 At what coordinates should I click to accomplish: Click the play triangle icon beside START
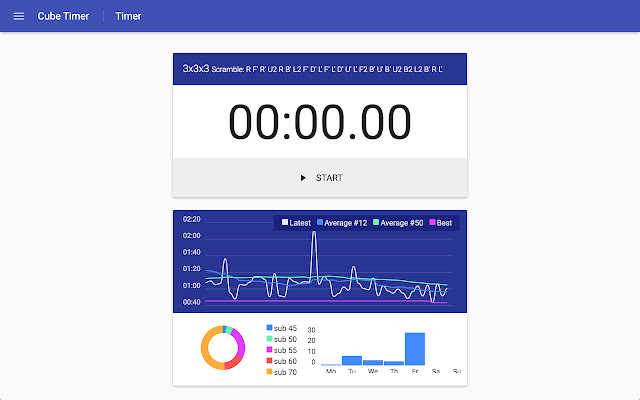(303, 178)
